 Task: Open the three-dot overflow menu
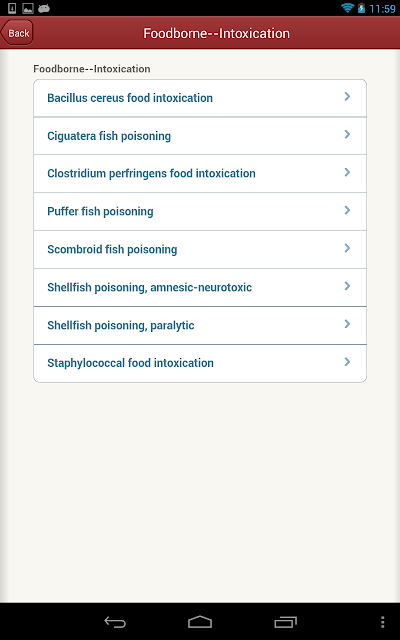[x=382, y=622]
